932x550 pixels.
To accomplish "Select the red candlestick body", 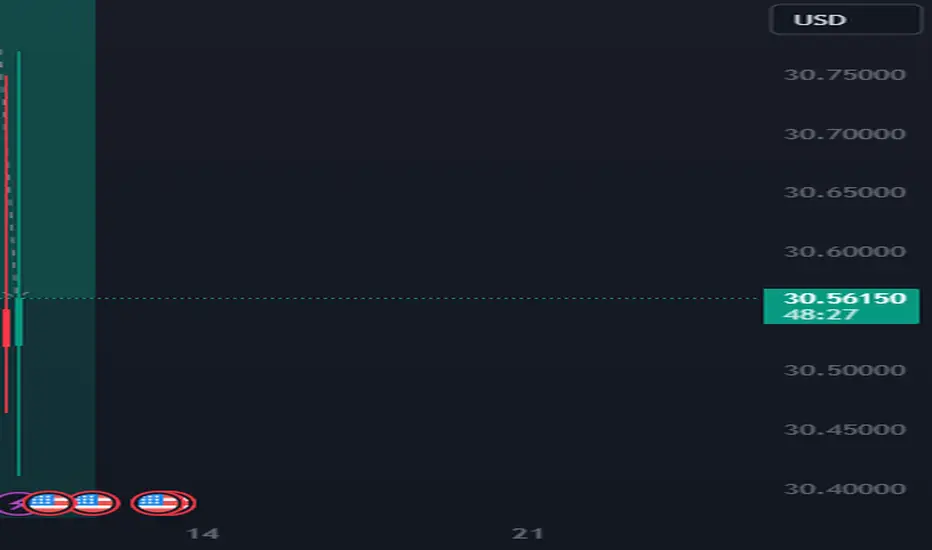I will coord(7,328).
